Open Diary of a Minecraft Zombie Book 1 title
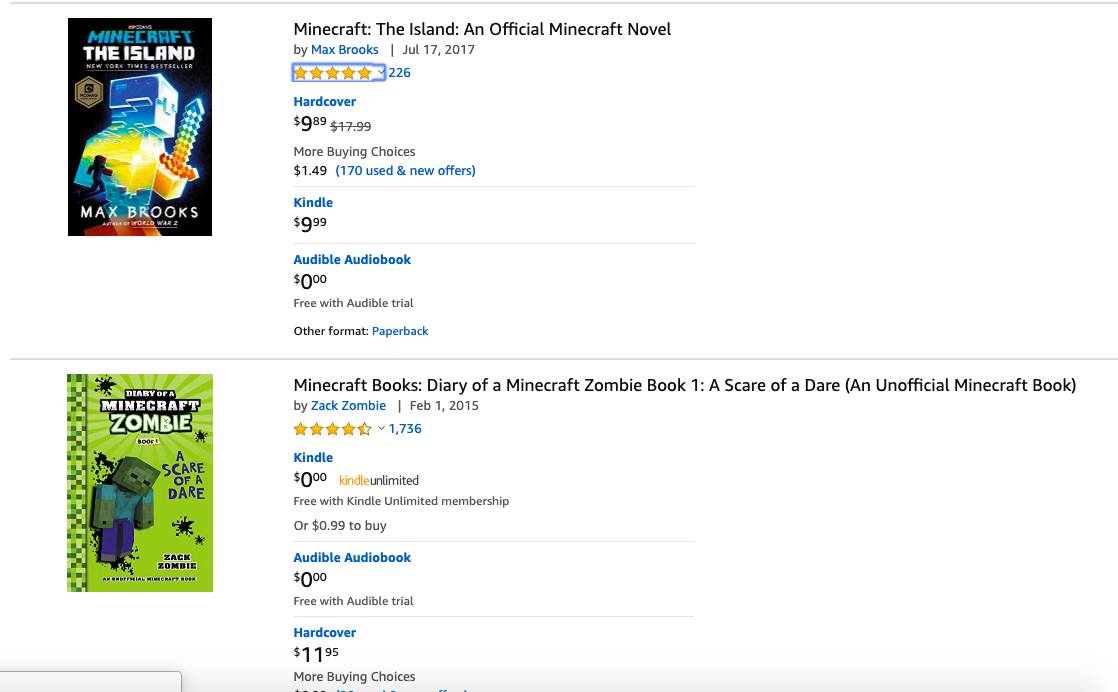This screenshot has height=692, width=1118. click(684, 385)
